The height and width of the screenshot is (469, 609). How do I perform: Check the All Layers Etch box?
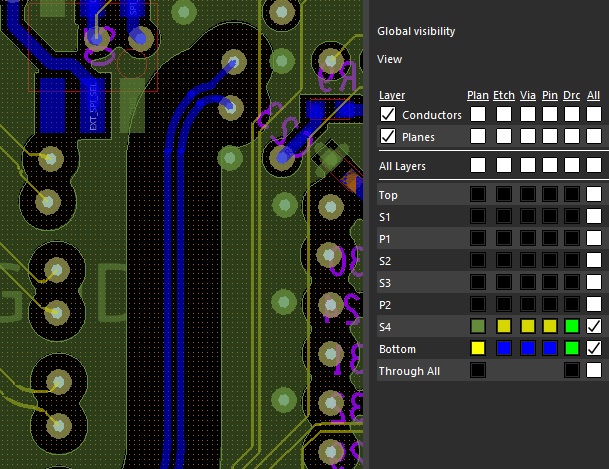tap(503, 165)
